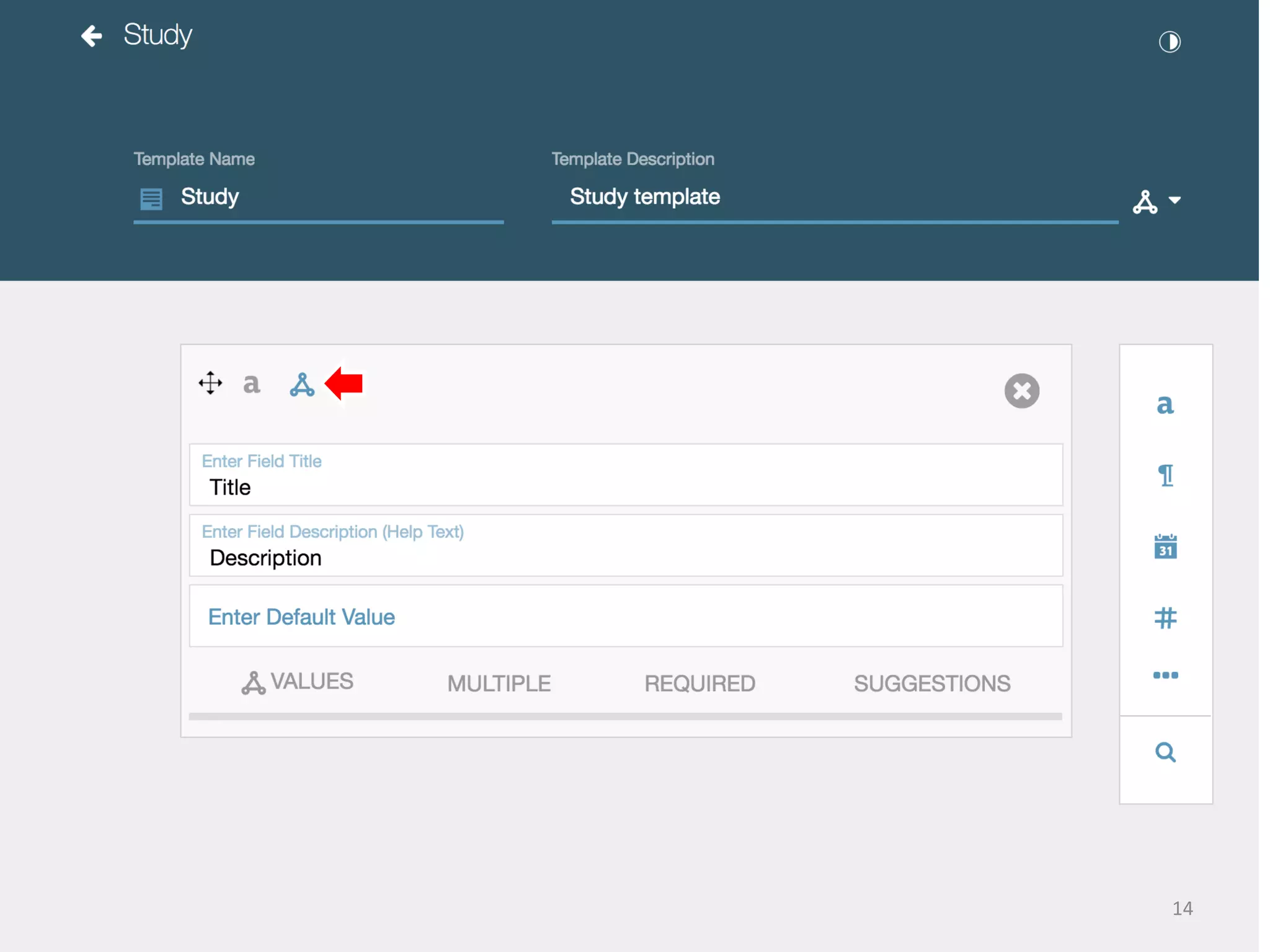Screen dimensions: 1270x952
Task: Add a text field from the sidebar
Action: coord(1165,405)
